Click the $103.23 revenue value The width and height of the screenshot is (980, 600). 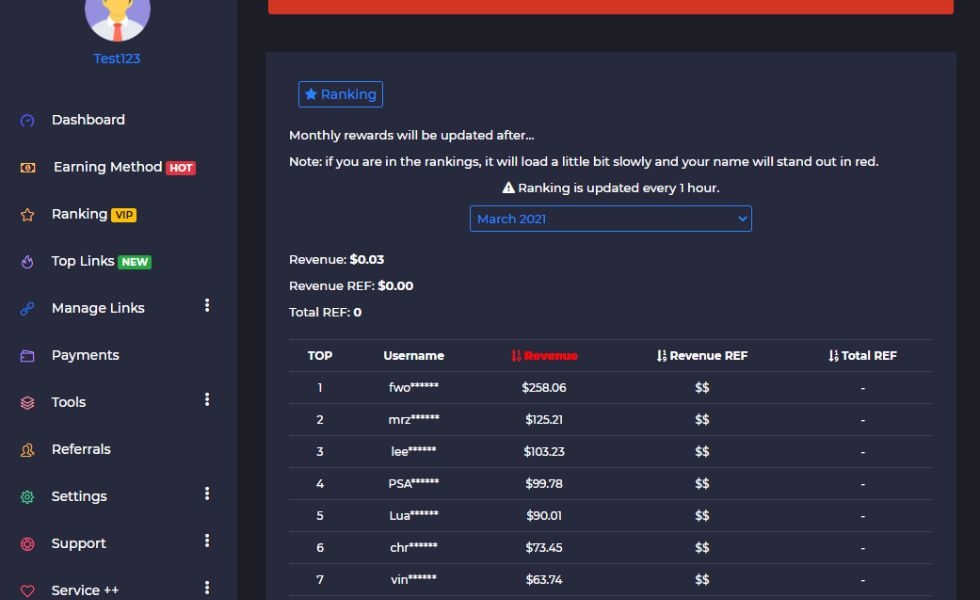(x=544, y=451)
